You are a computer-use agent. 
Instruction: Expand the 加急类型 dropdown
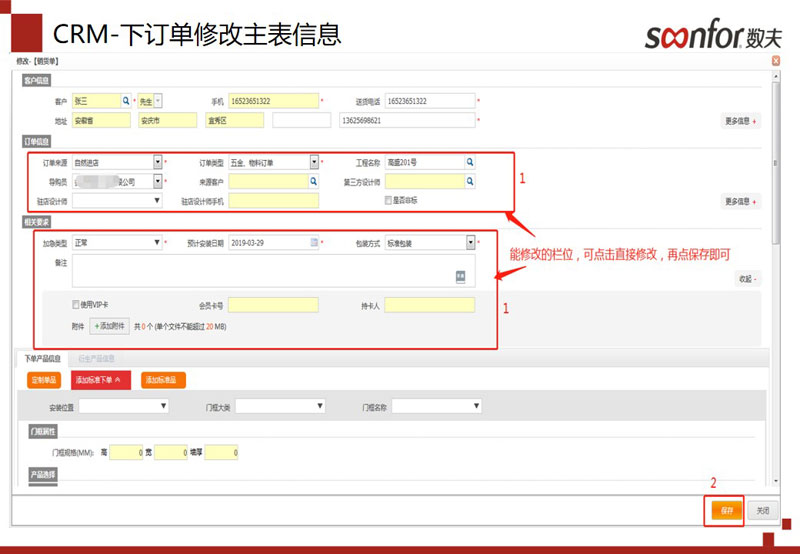(157, 243)
